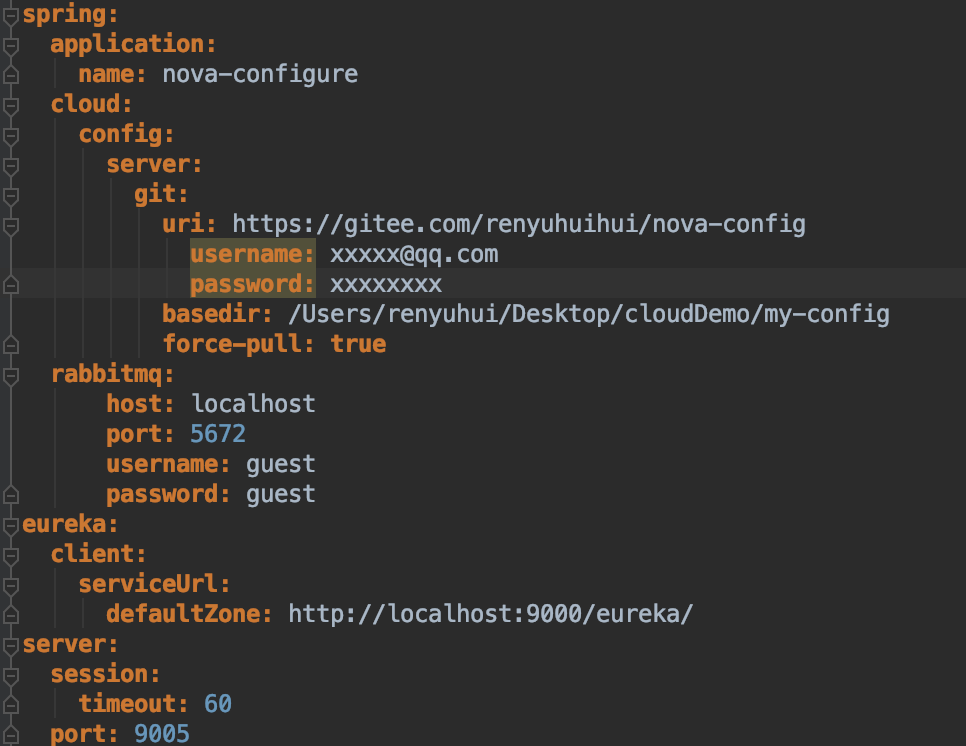Click the application name nova-configure

[x=260, y=75]
